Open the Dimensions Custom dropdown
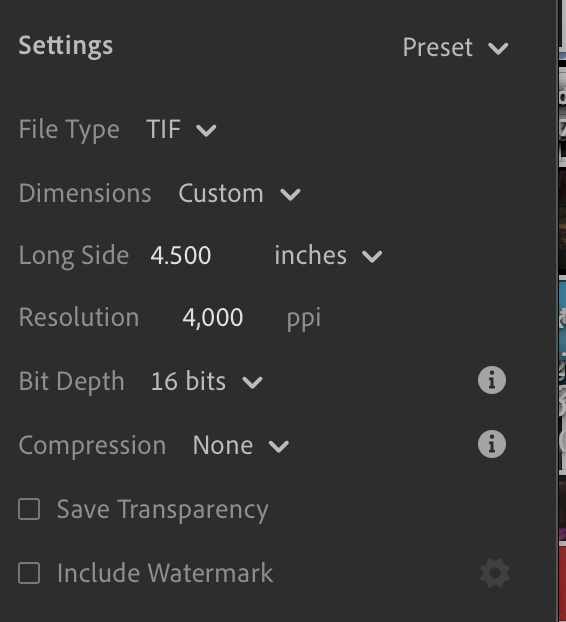Screen dimensions: 566x622 point(240,194)
